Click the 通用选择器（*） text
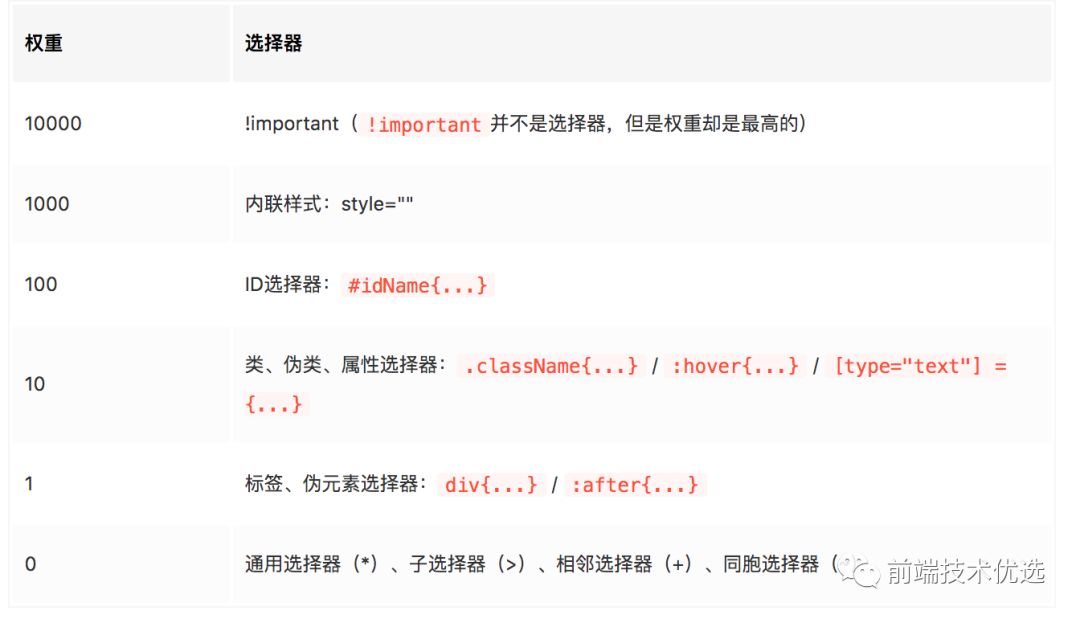 (311, 564)
